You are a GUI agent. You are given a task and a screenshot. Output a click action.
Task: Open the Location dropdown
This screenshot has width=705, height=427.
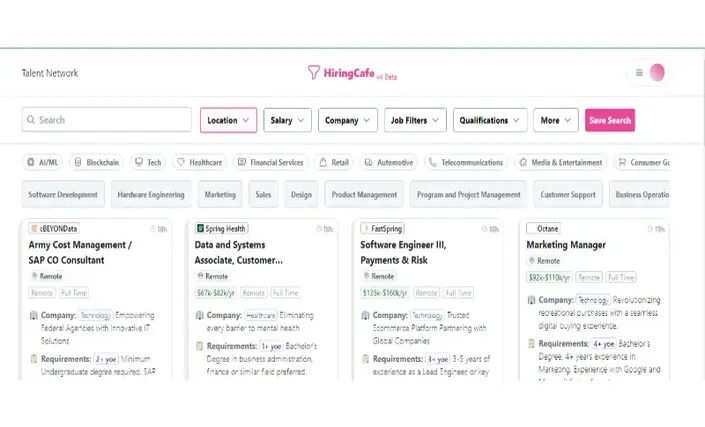(x=228, y=120)
